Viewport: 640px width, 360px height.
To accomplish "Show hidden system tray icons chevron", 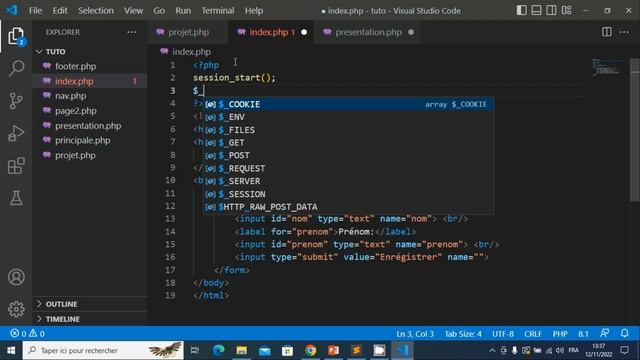I will click(x=492, y=350).
